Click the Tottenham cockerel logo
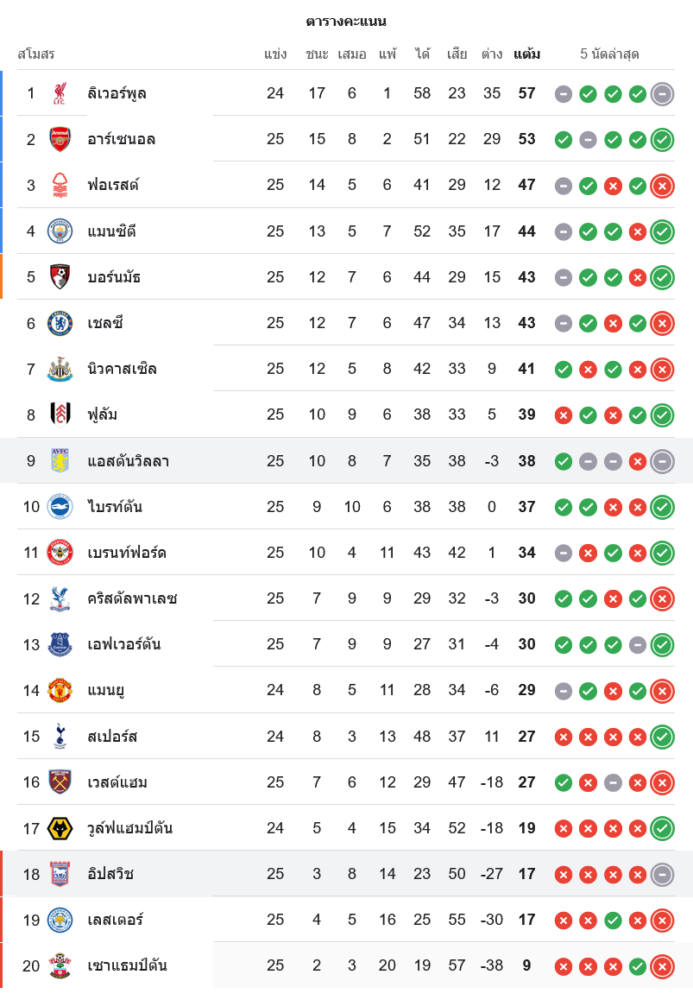693x1000 pixels. pyautogui.click(x=60, y=737)
